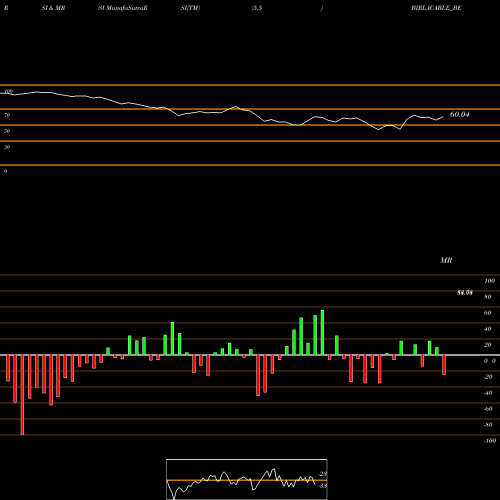Viewport: 500px width, 500px height.
Task: Click the 60 label on MR axis
Action: tap(488, 313)
